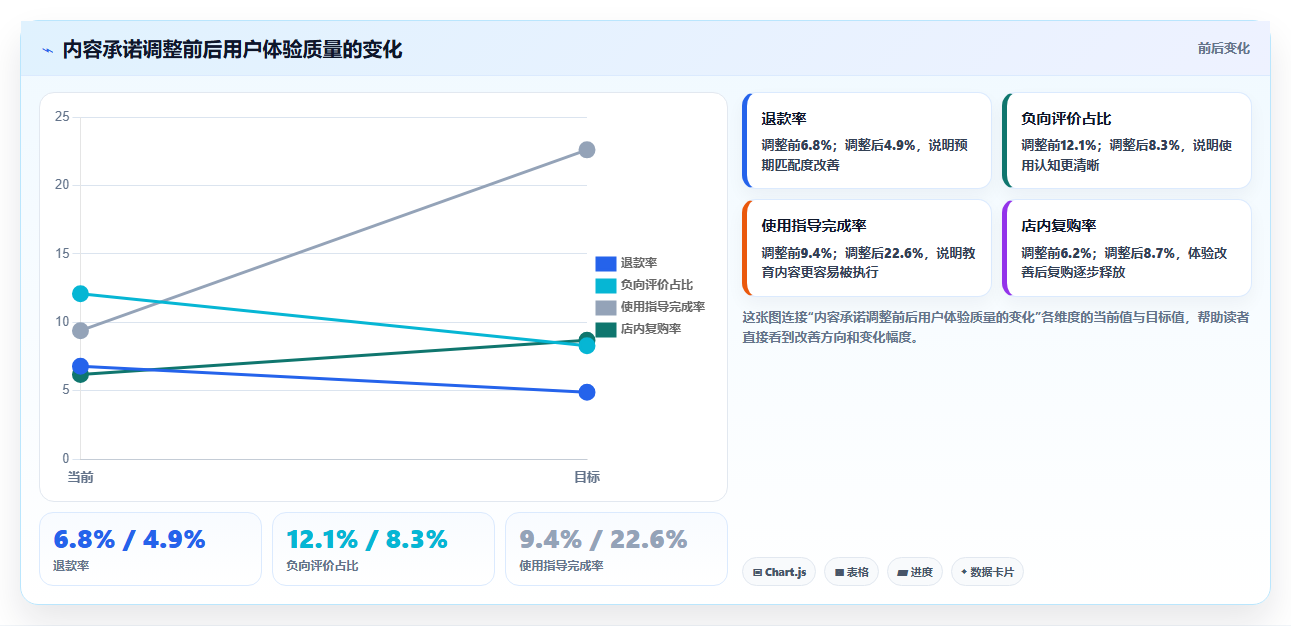The width and height of the screenshot is (1291, 626).
Task: Toggle the 使用指导完成率 legend label
Action: pos(662,307)
